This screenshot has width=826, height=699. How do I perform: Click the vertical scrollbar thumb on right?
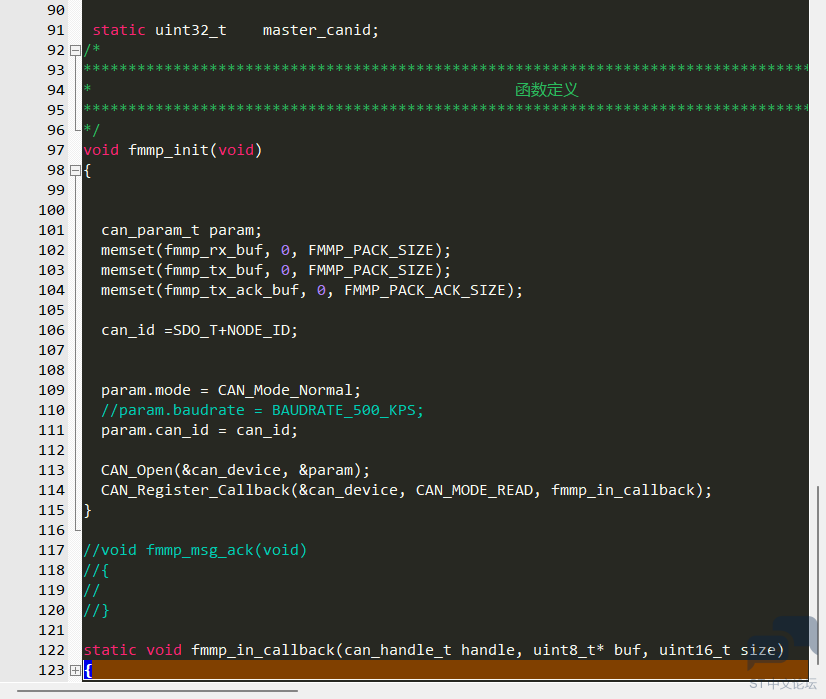pyautogui.click(x=818, y=574)
